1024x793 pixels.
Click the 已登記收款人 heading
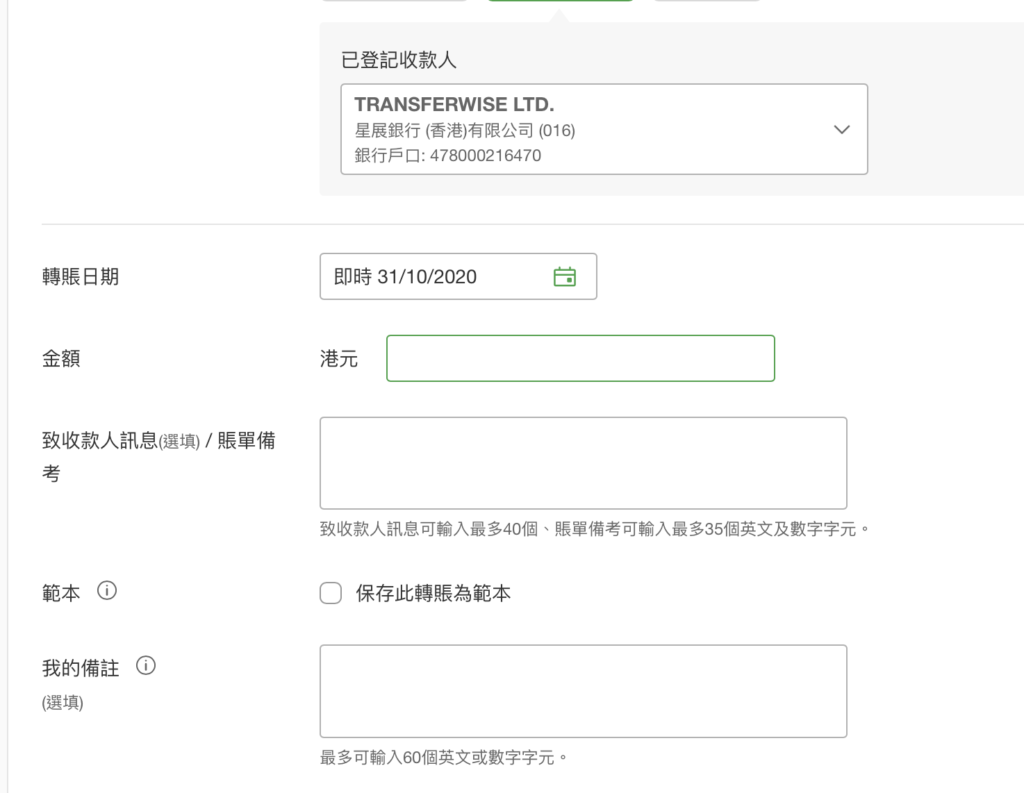(398, 60)
